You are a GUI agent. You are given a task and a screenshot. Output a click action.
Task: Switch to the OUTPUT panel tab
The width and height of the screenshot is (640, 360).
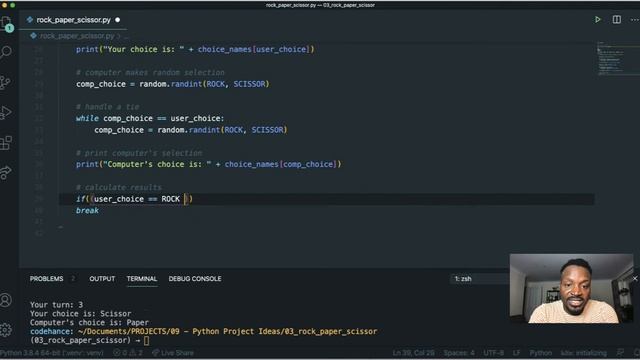[102, 279]
